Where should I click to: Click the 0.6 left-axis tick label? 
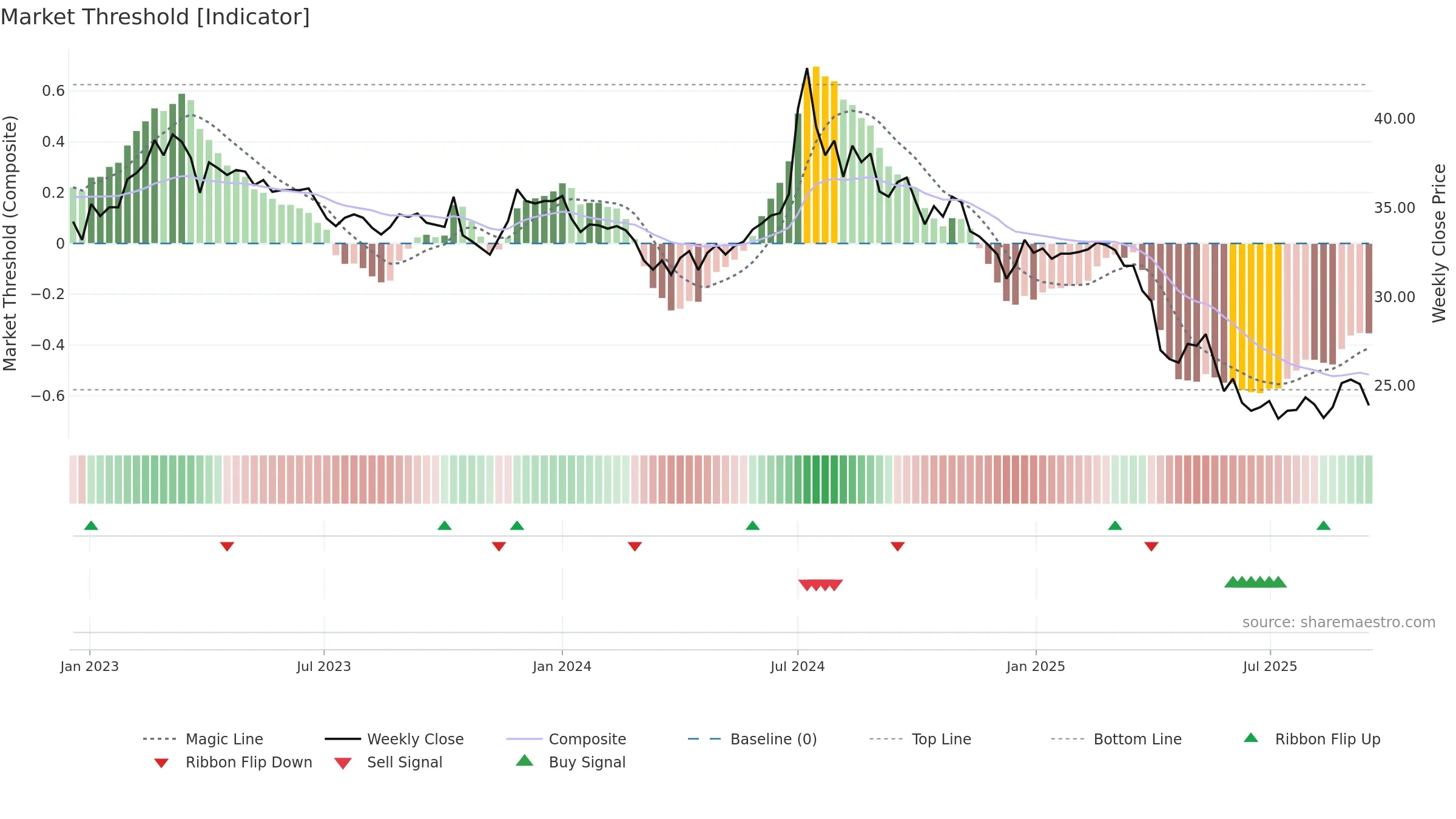(x=53, y=91)
